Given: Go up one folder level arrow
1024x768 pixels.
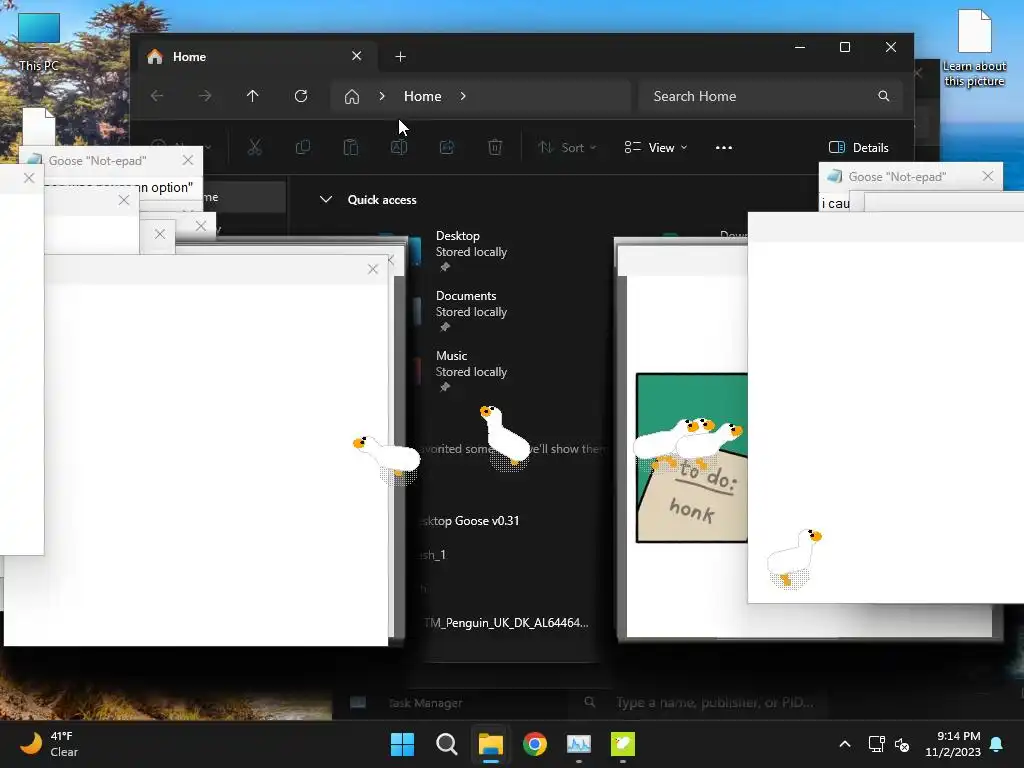Looking at the screenshot, I should tap(253, 96).
